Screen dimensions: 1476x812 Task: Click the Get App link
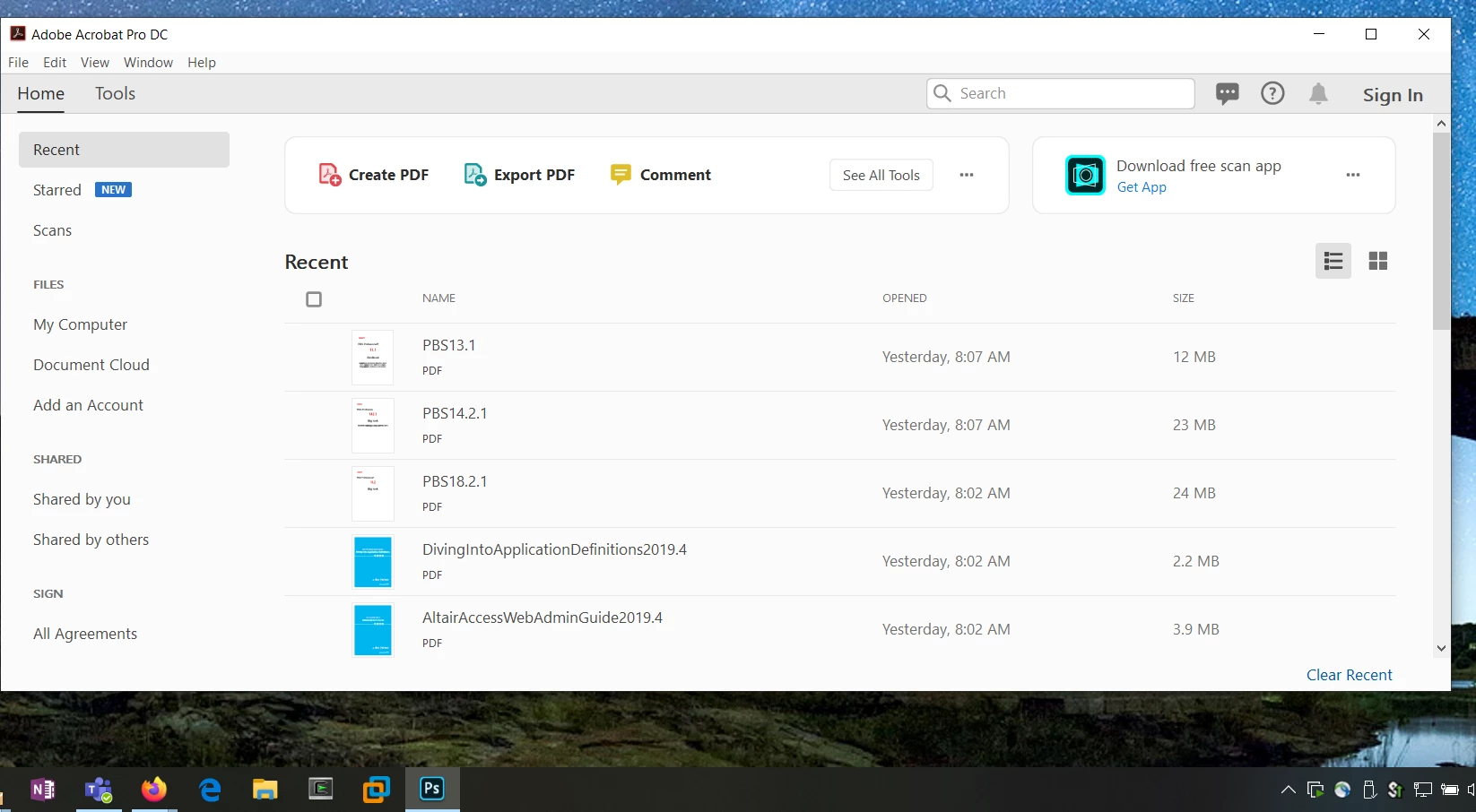[1142, 187]
